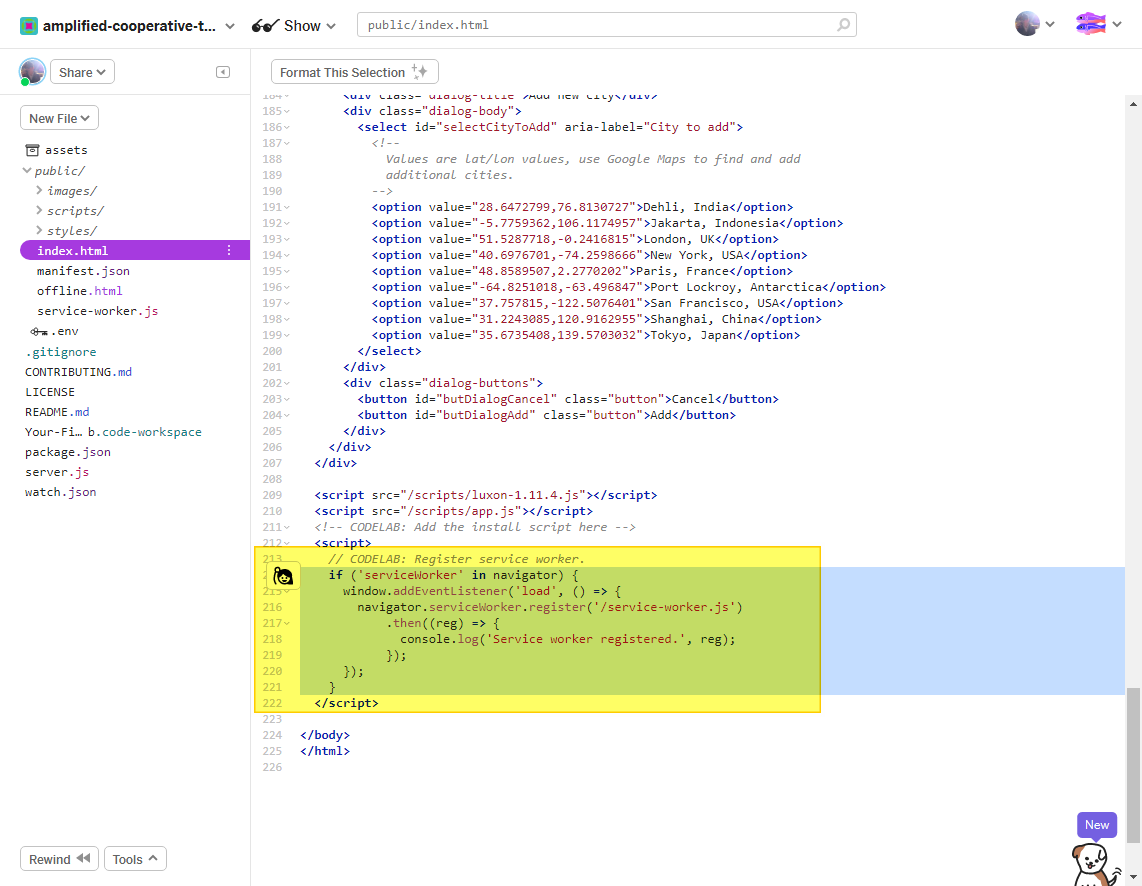Open index.html file options menu
This screenshot has height=886, width=1142.
(229, 250)
